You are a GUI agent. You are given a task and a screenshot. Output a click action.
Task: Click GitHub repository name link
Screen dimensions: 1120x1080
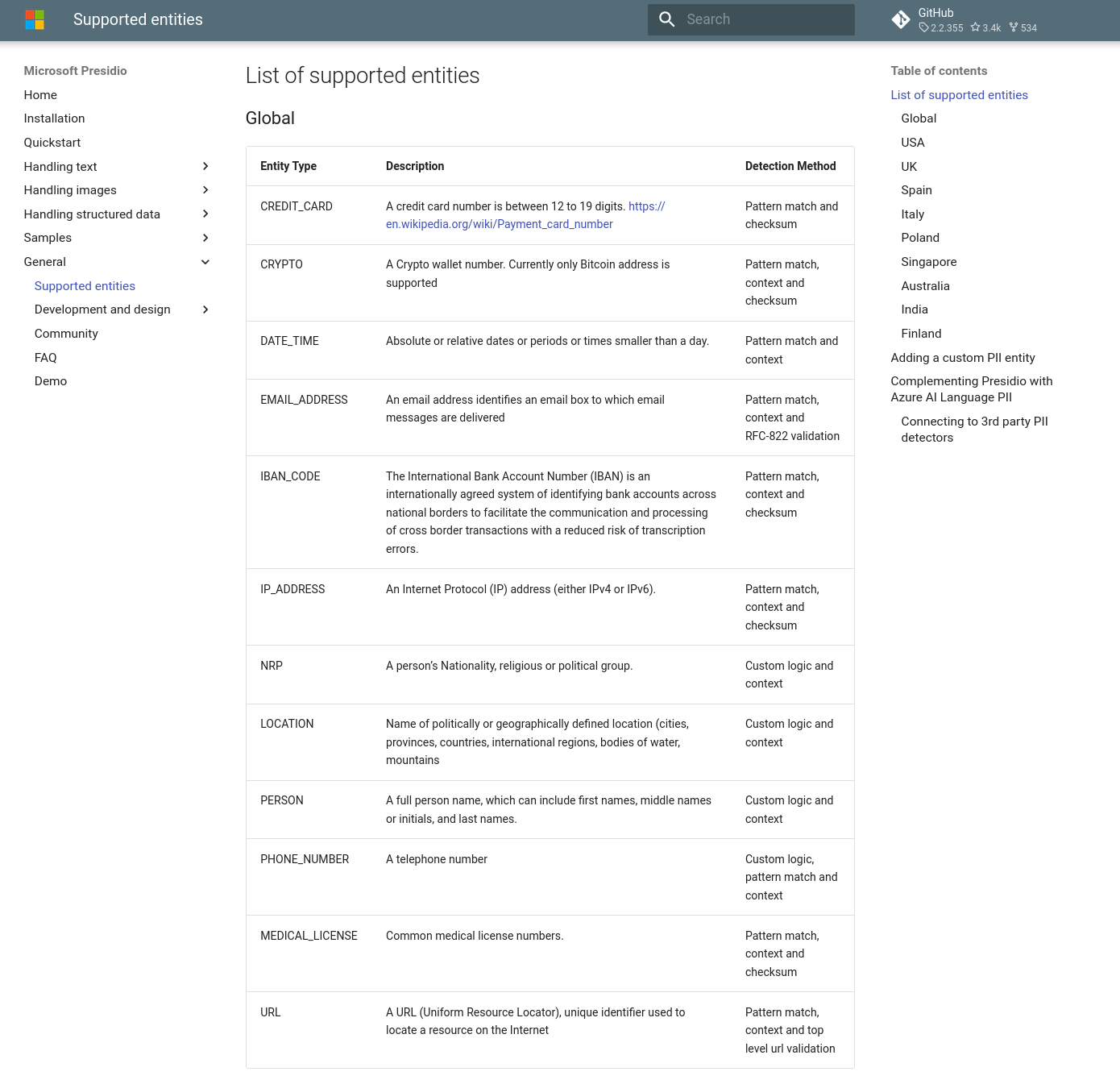[935, 13]
